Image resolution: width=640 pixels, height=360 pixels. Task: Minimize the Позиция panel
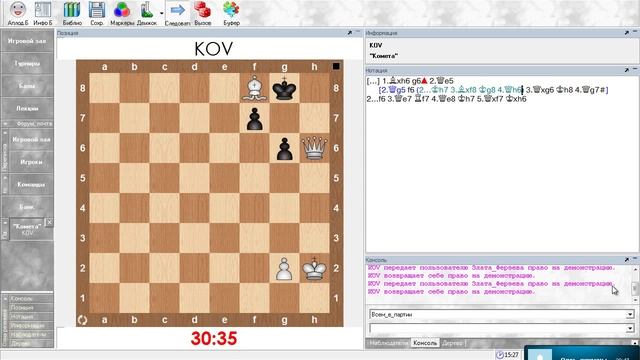358,32
